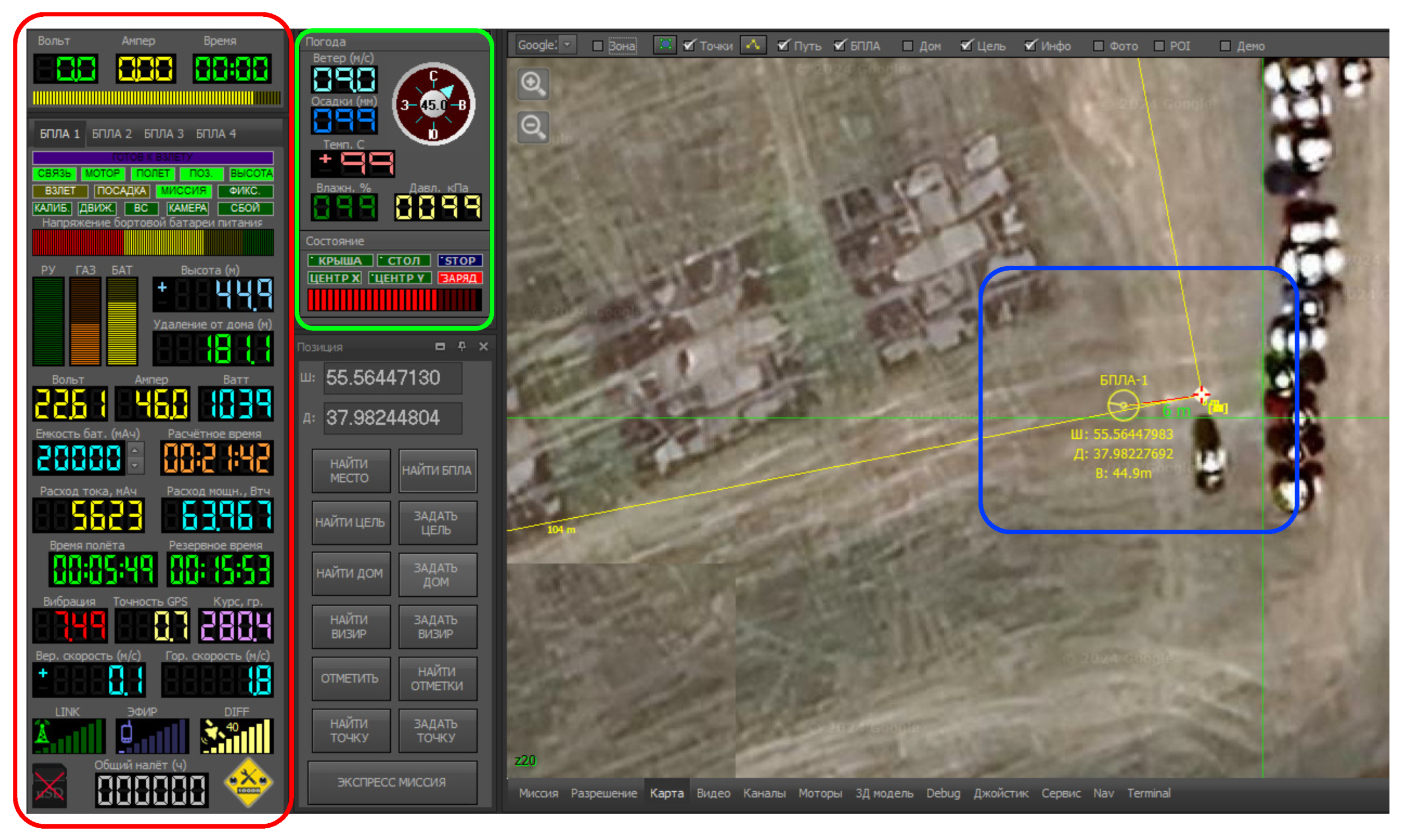Enable the Фото checkbox

1099,46
